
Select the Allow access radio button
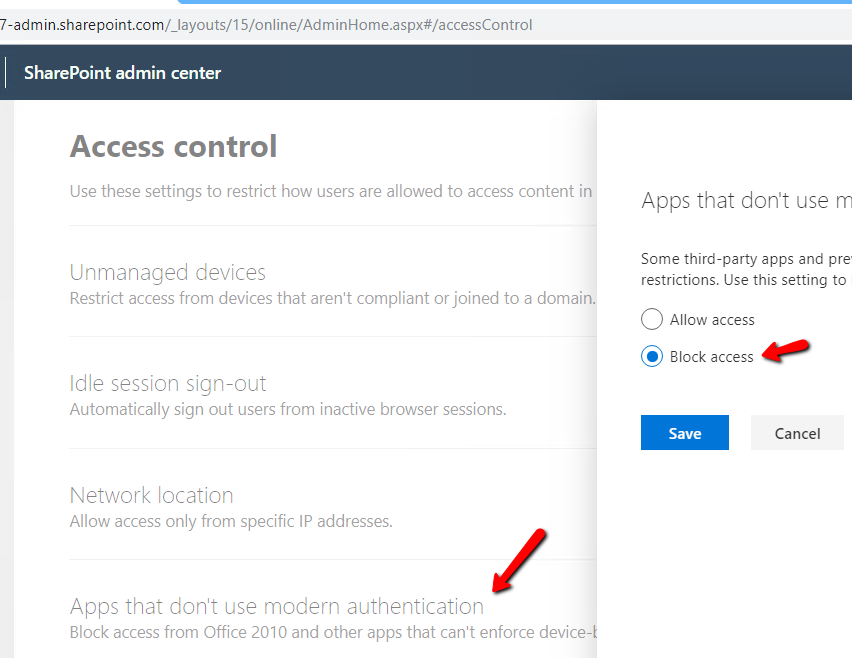(652, 320)
